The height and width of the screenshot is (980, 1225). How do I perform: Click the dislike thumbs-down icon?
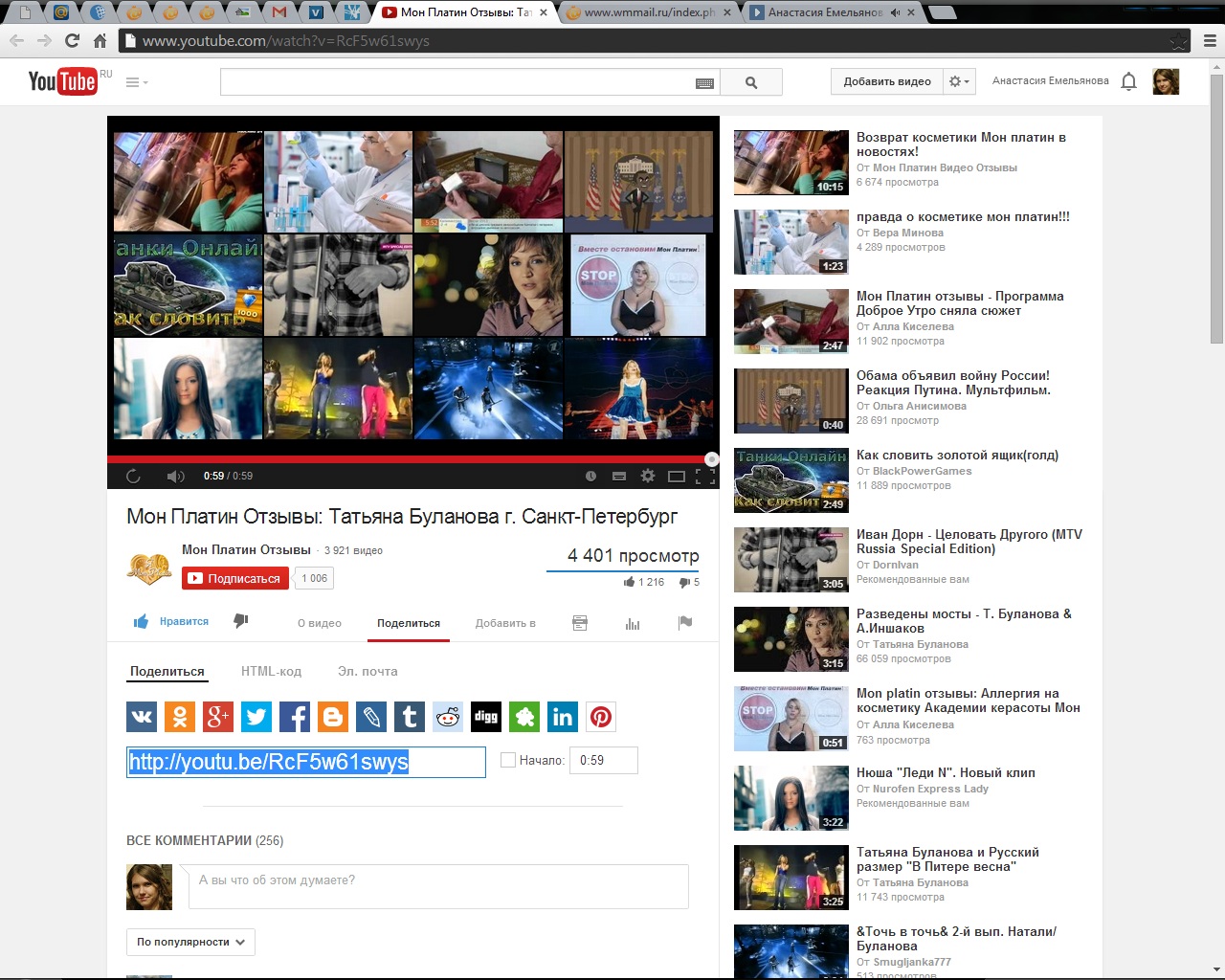point(241,621)
